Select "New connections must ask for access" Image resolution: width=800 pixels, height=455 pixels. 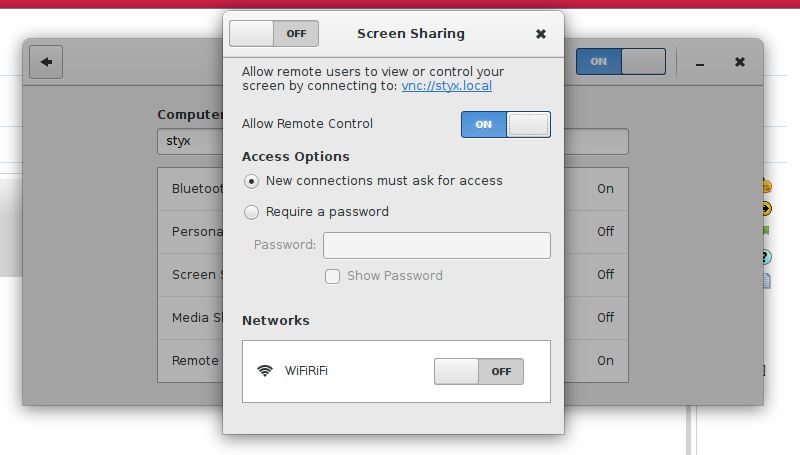tap(251, 181)
